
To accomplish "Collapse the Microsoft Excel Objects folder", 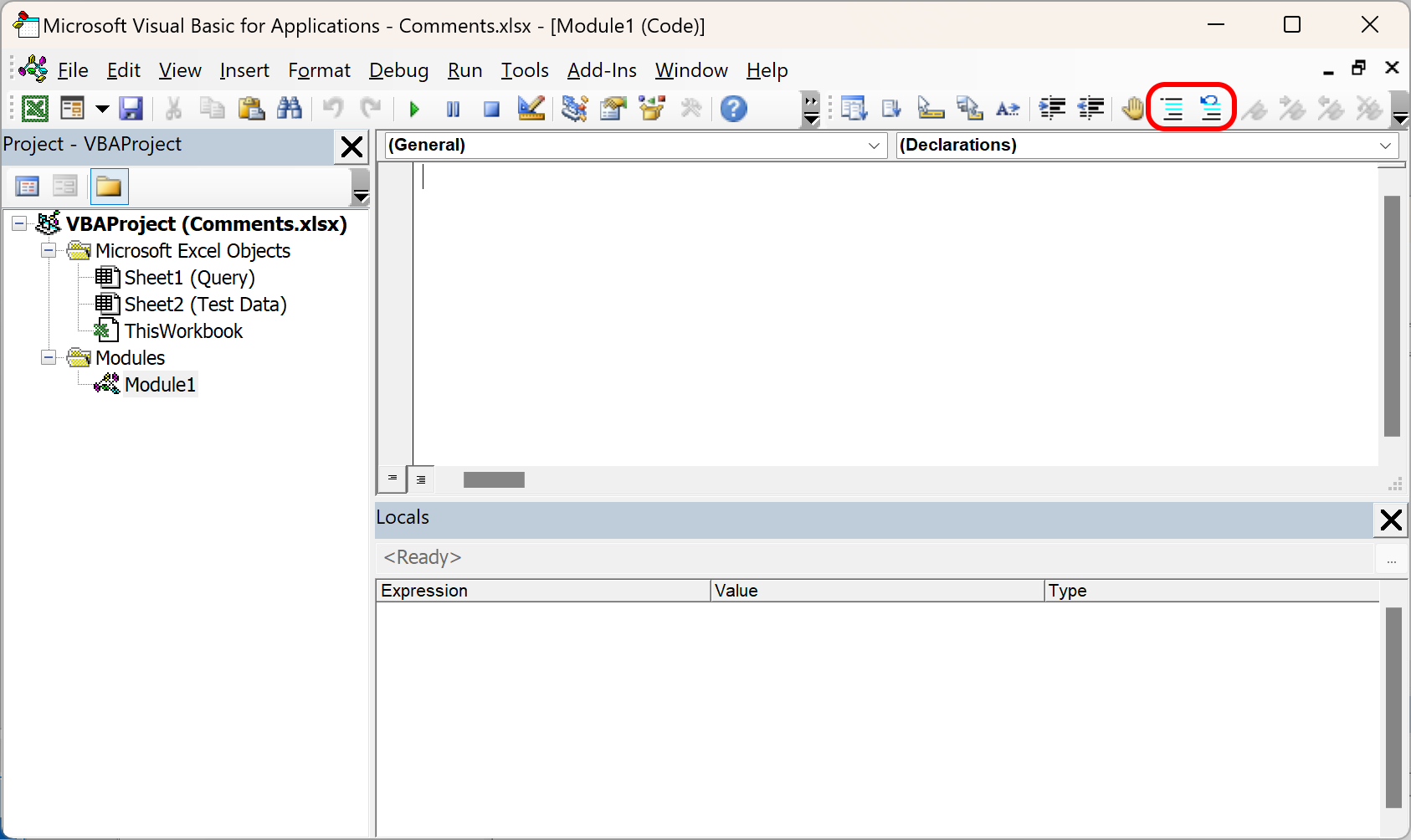I will coord(49,251).
